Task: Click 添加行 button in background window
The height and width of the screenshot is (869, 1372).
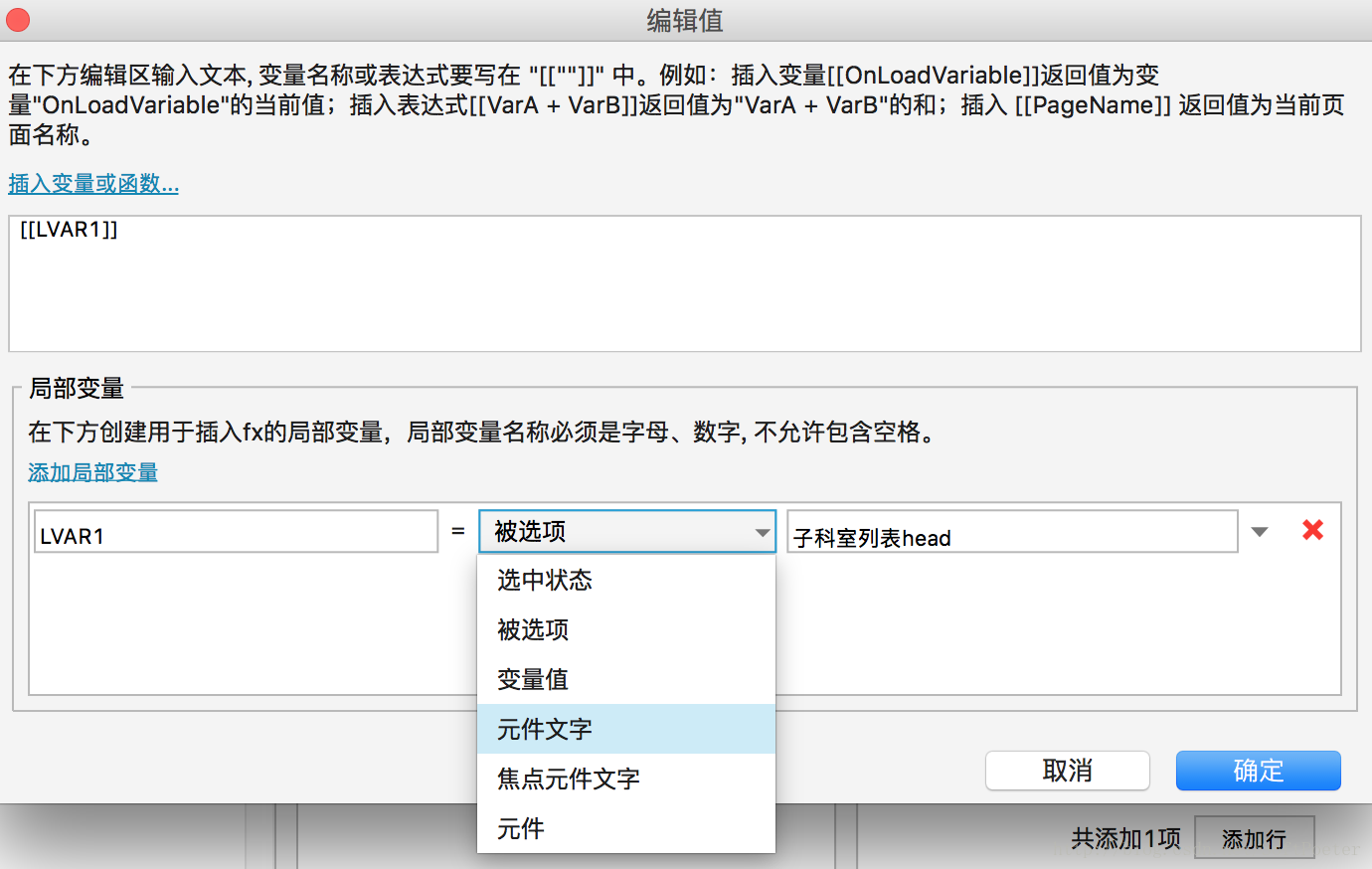Action: [x=1254, y=839]
